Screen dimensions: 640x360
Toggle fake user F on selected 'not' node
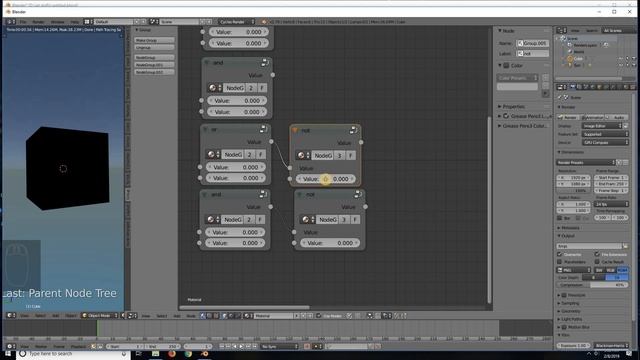[351, 156]
